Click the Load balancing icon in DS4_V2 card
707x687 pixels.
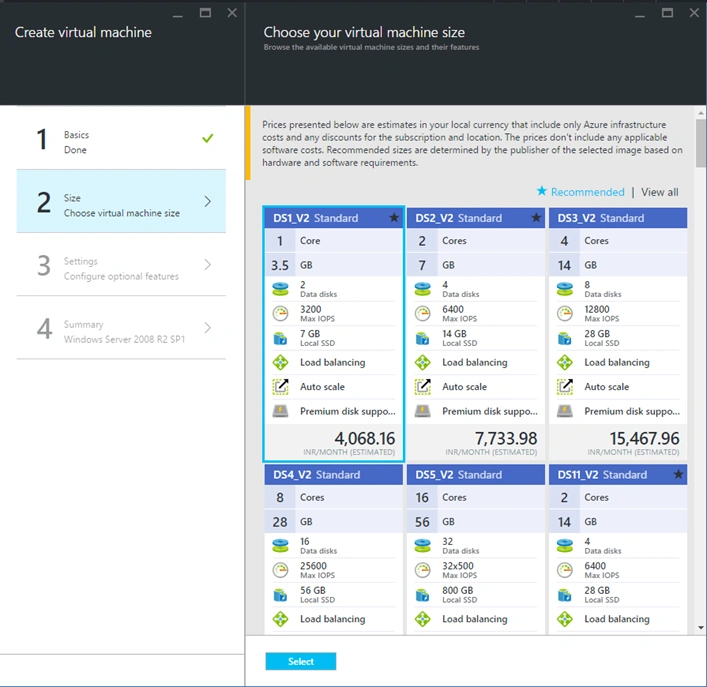pos(280,619)
